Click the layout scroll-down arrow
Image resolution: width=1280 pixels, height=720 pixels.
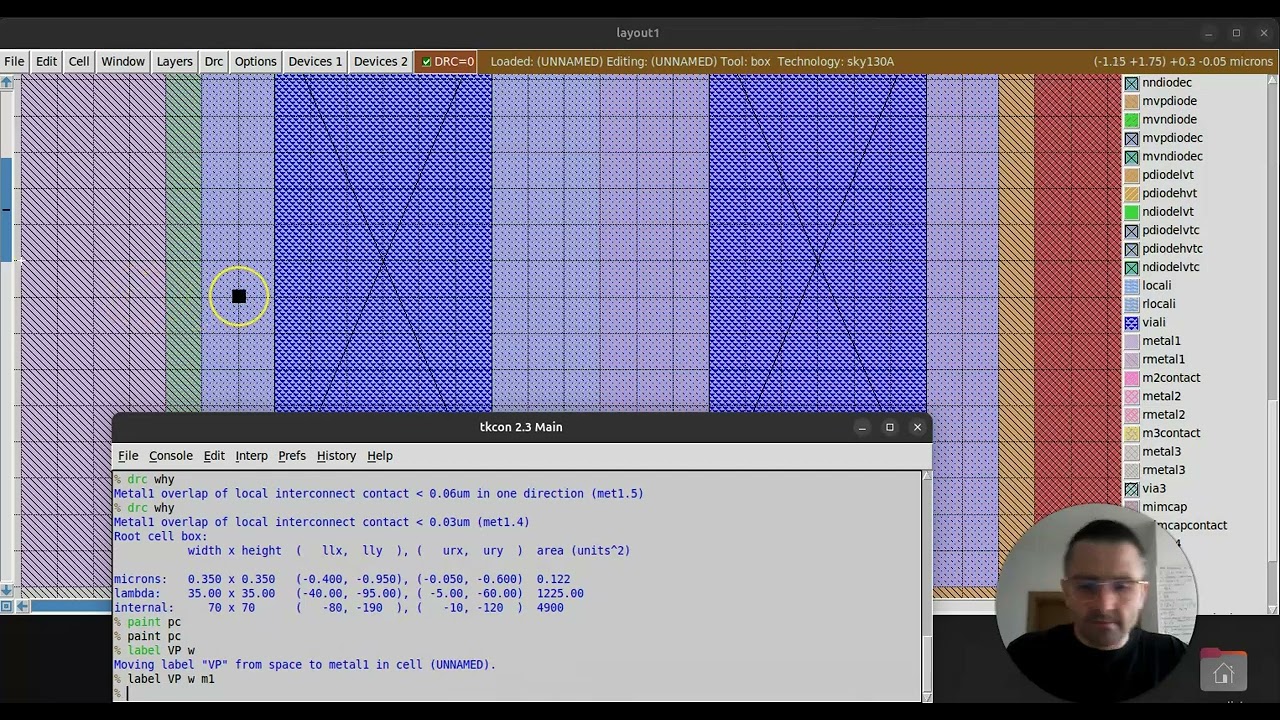click(x=6, y=590)
